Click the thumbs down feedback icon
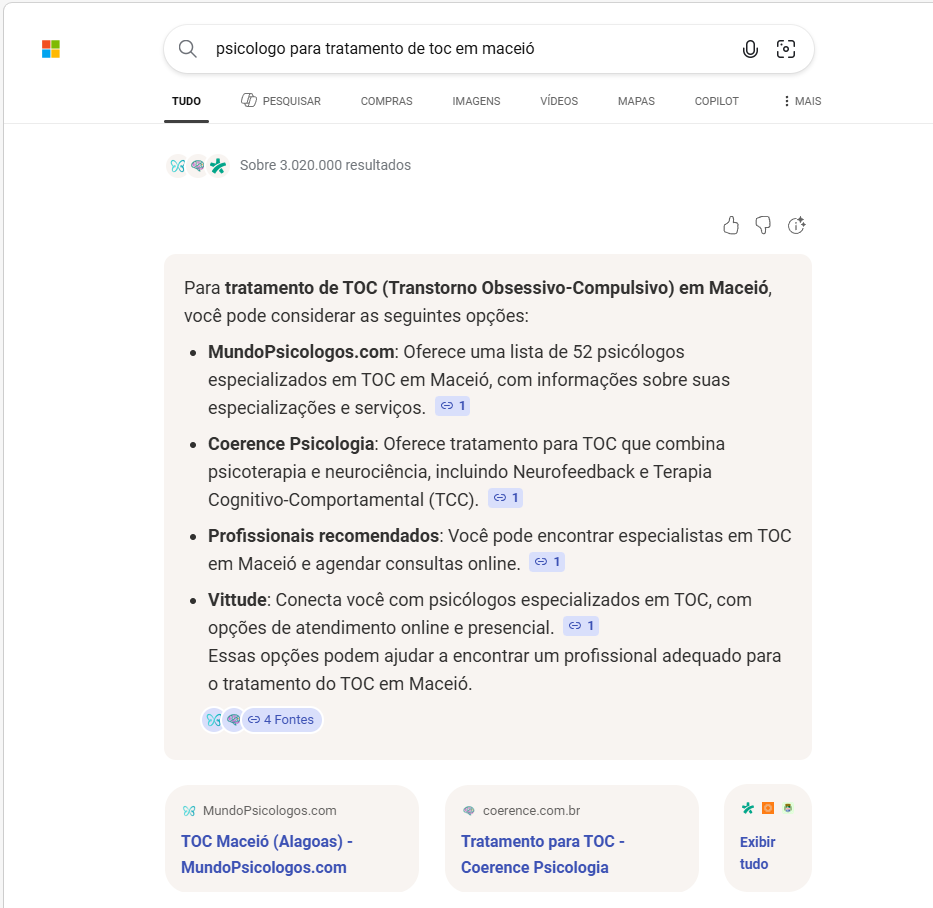Screen dimensions: 933x908 click(x=763, y=226)
